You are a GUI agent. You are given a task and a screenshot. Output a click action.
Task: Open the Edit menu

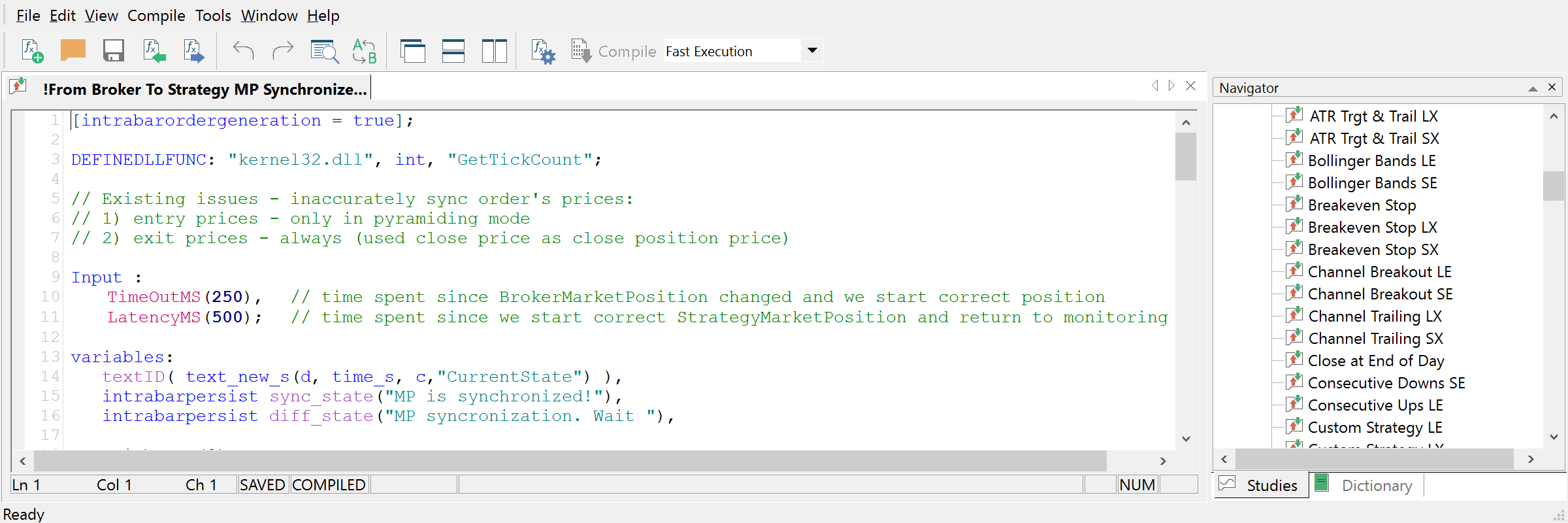[x=63, y=16]
